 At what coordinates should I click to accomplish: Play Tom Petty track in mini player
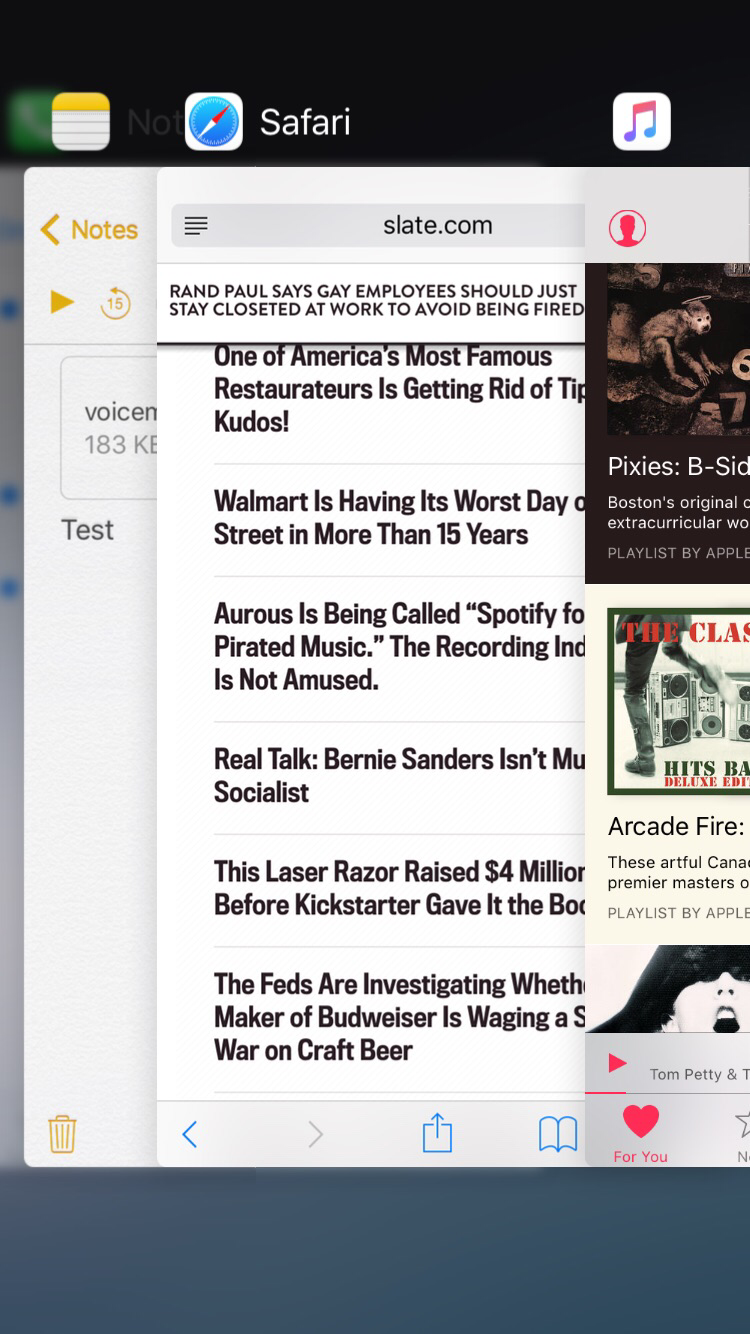pyautogui.click(x=618, y=1063)
